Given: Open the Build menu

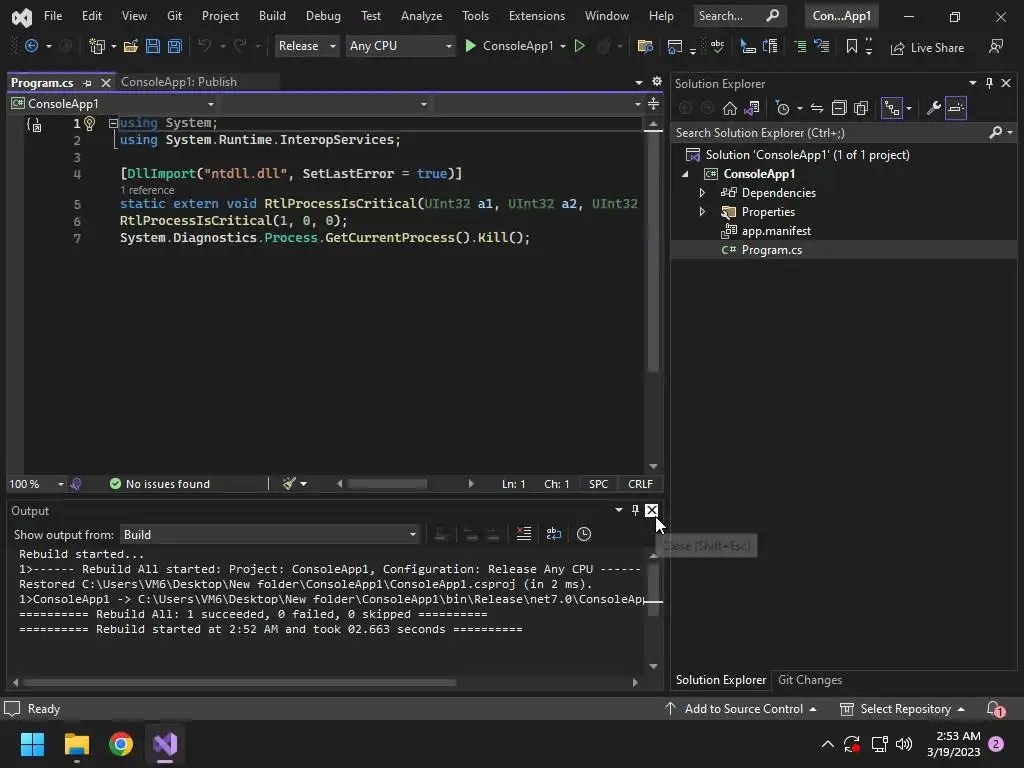Looking at the screenshot, I should tap(272, 16).
